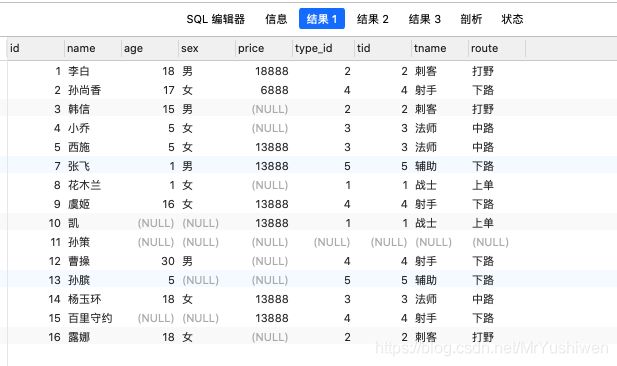
Task: Select the NULL route cell of 孙策
Action: (491, 242)
